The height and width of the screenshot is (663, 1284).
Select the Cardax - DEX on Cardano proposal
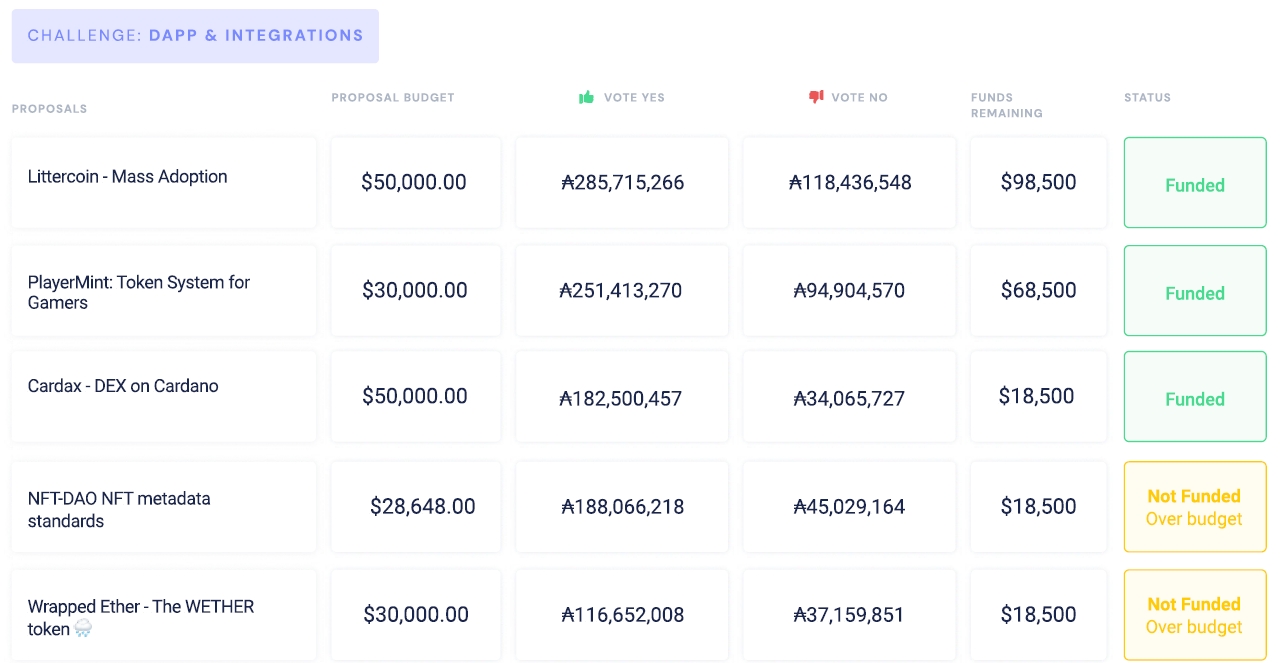(x=123, y=386)
